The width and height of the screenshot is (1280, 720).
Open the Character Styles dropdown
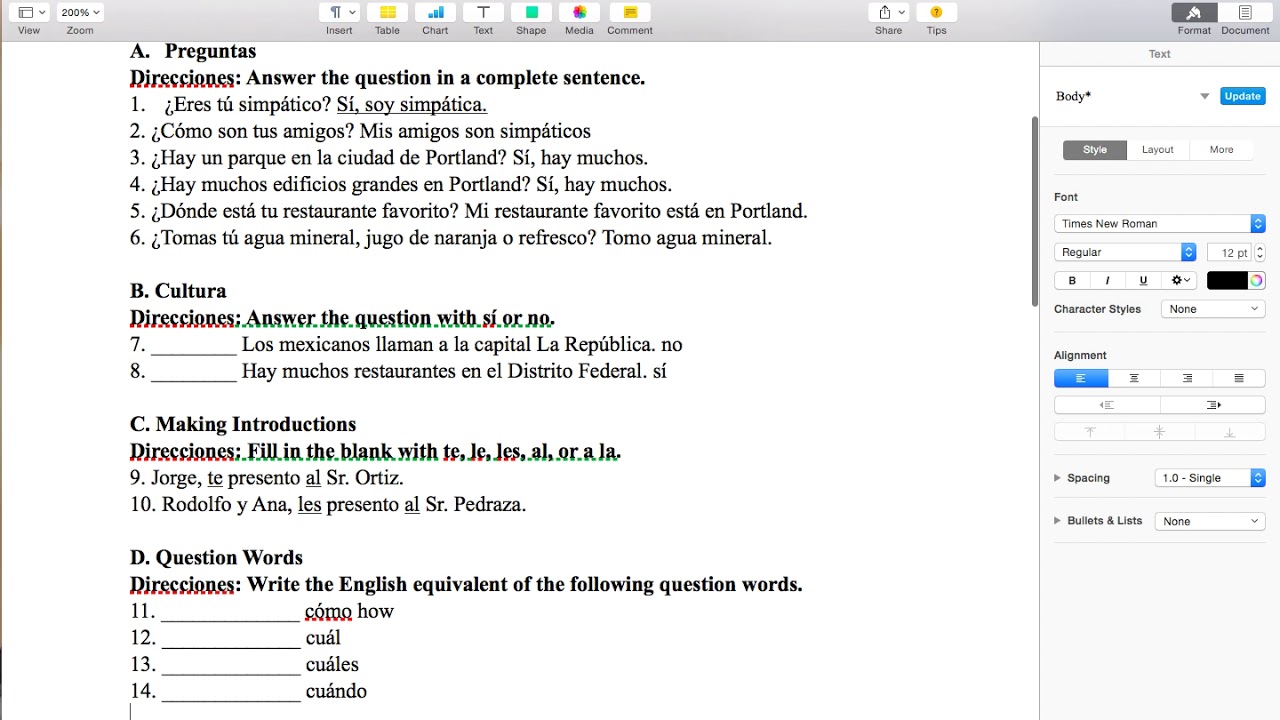tap(1213, 309)
